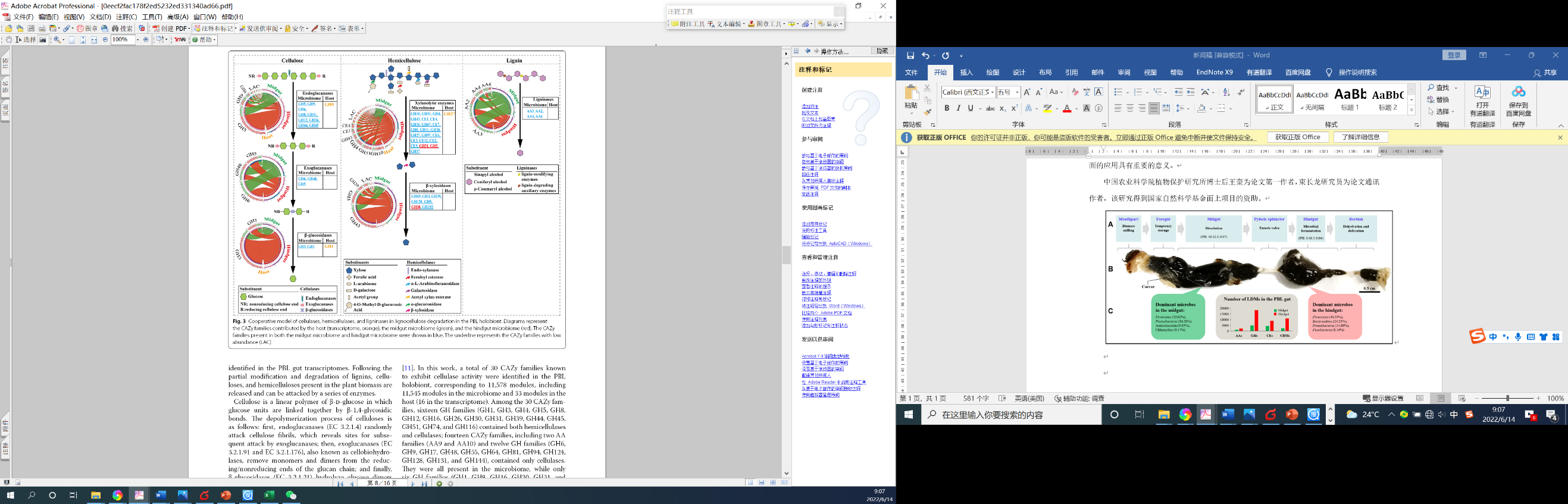The height and width of the screenshot is (504, 1568).
Task: Expand Word styles gallery
Action: click(1411, 110)
